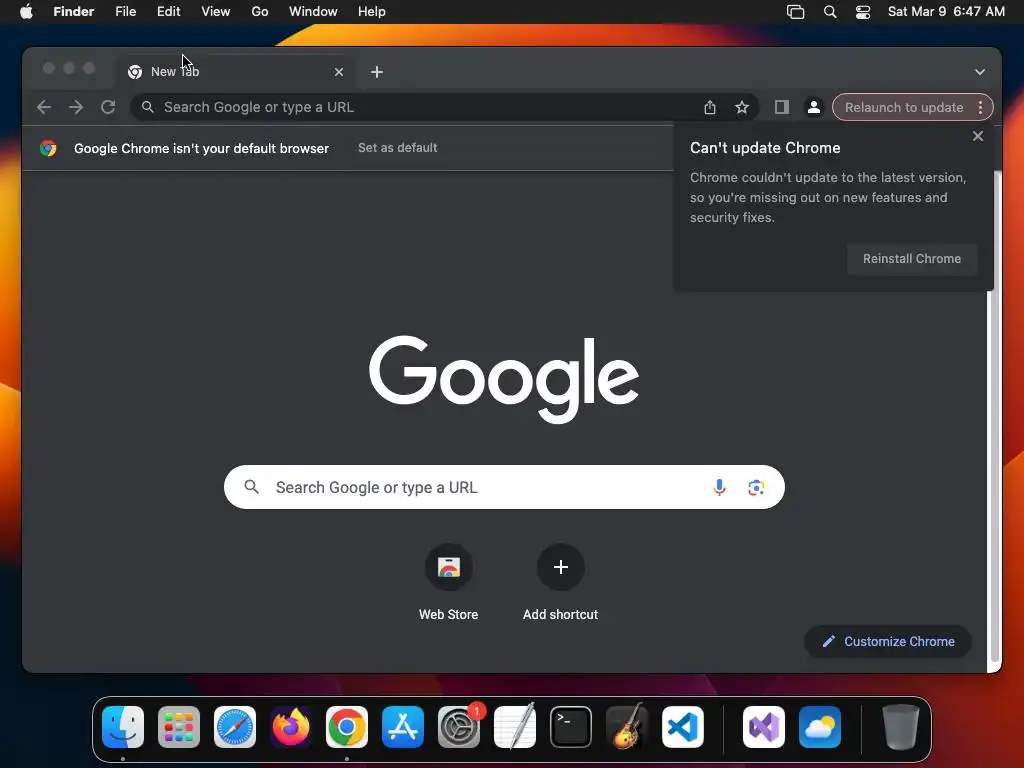Image resolution: width=1024 pixels, height=768 pixels.
Task: Open the Finder menu
Action: click(x=74, y=12)
